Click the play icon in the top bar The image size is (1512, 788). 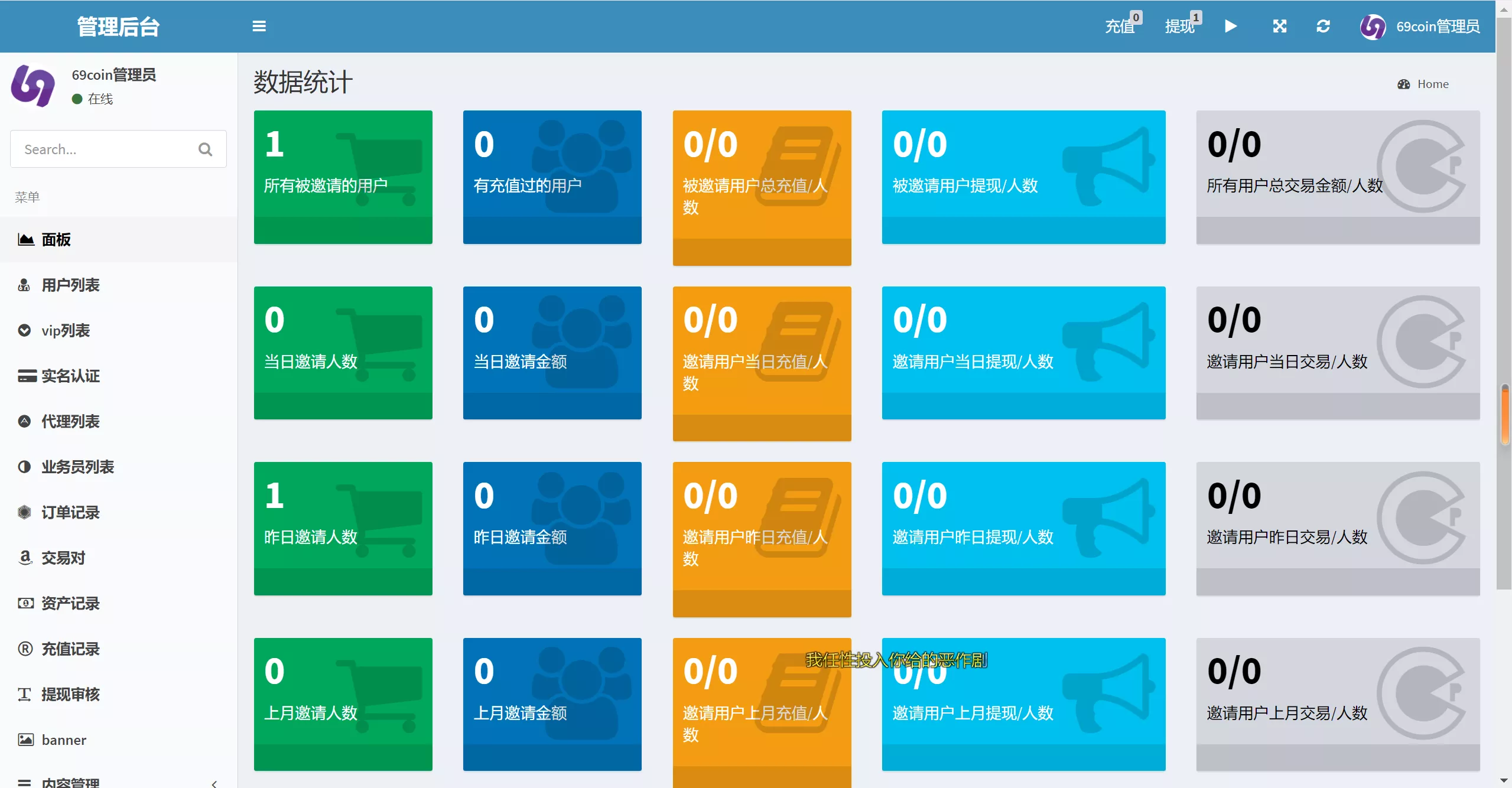coord(1230,26)
